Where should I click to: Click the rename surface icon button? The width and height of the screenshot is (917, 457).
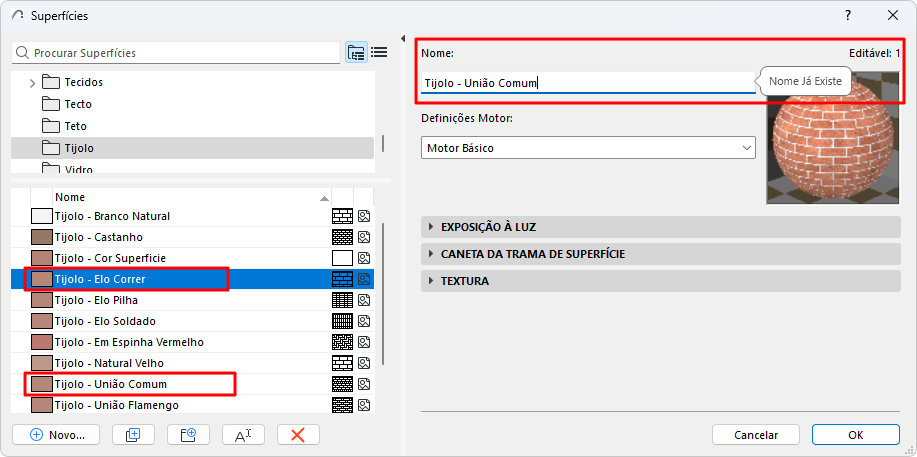coord(242,435)
